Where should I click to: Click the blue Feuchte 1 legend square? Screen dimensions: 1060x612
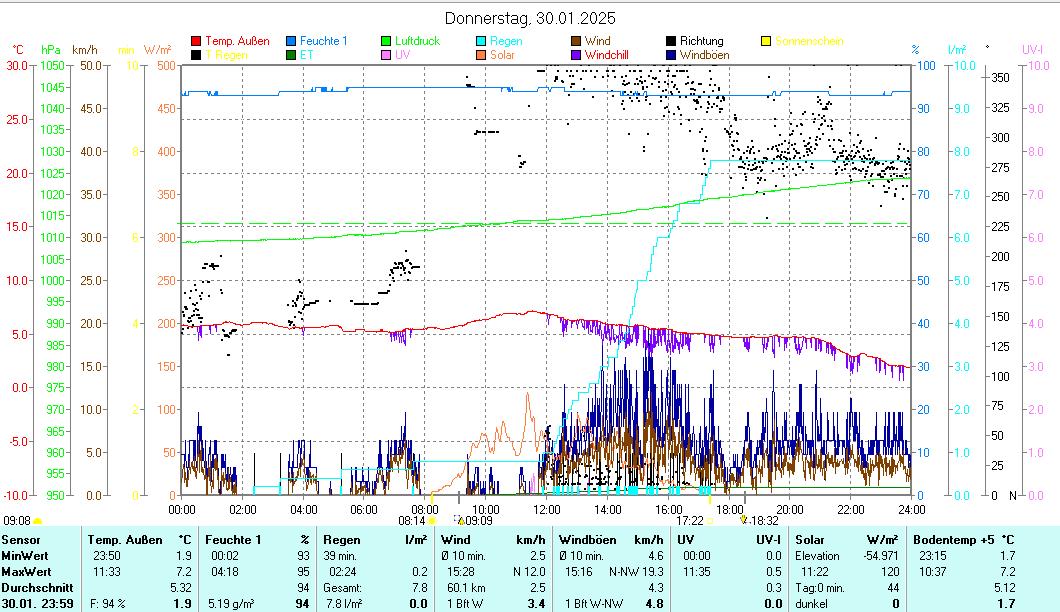tap(292, 41)
